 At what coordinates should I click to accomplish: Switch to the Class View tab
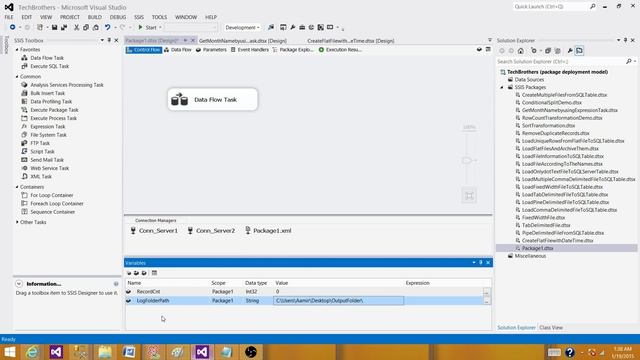[x=551, y=328]
